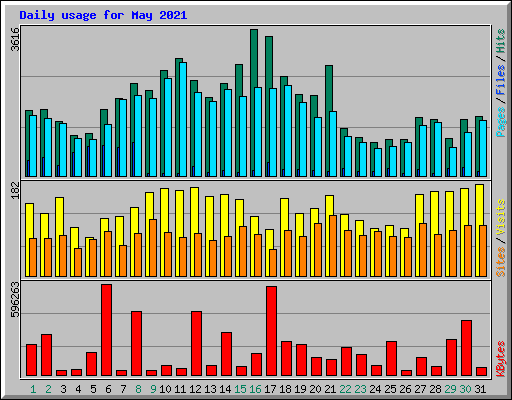Click the cyan files bar for day 1
Viewport: 512px width, 400px height.
33,146
